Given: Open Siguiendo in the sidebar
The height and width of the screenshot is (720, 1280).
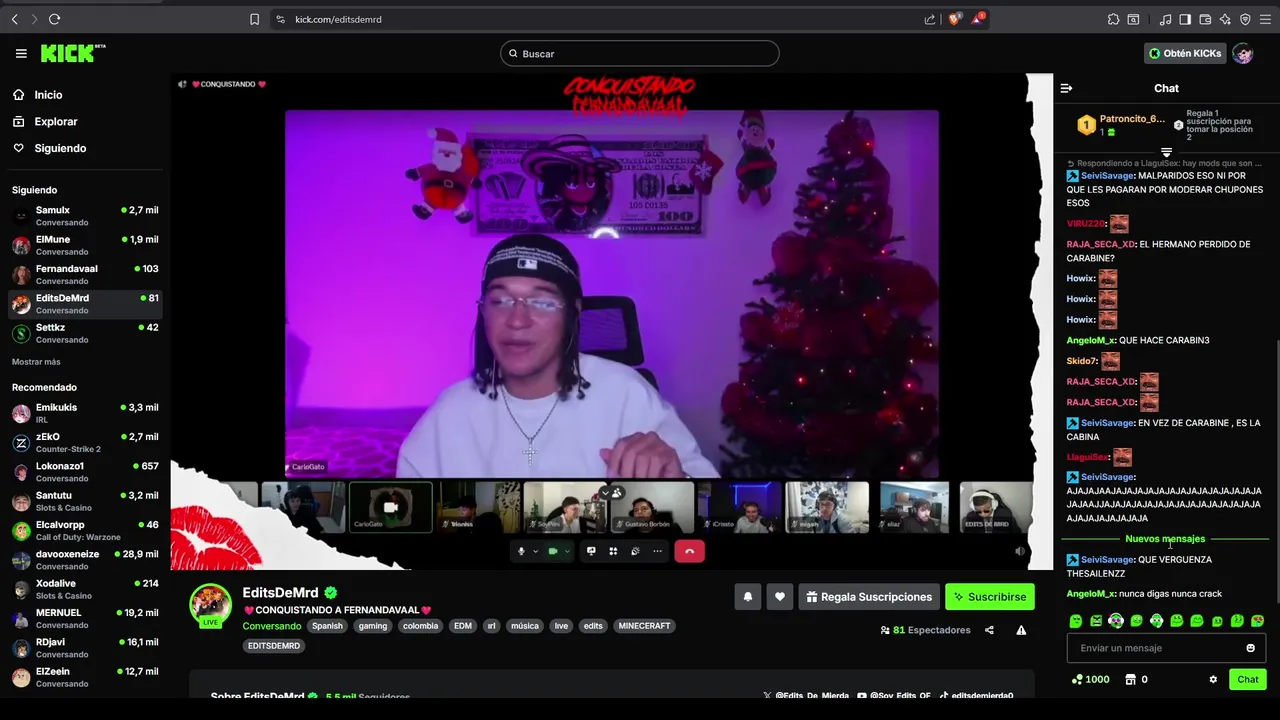Looking at the screenshot, I should (x=60, y=148).
